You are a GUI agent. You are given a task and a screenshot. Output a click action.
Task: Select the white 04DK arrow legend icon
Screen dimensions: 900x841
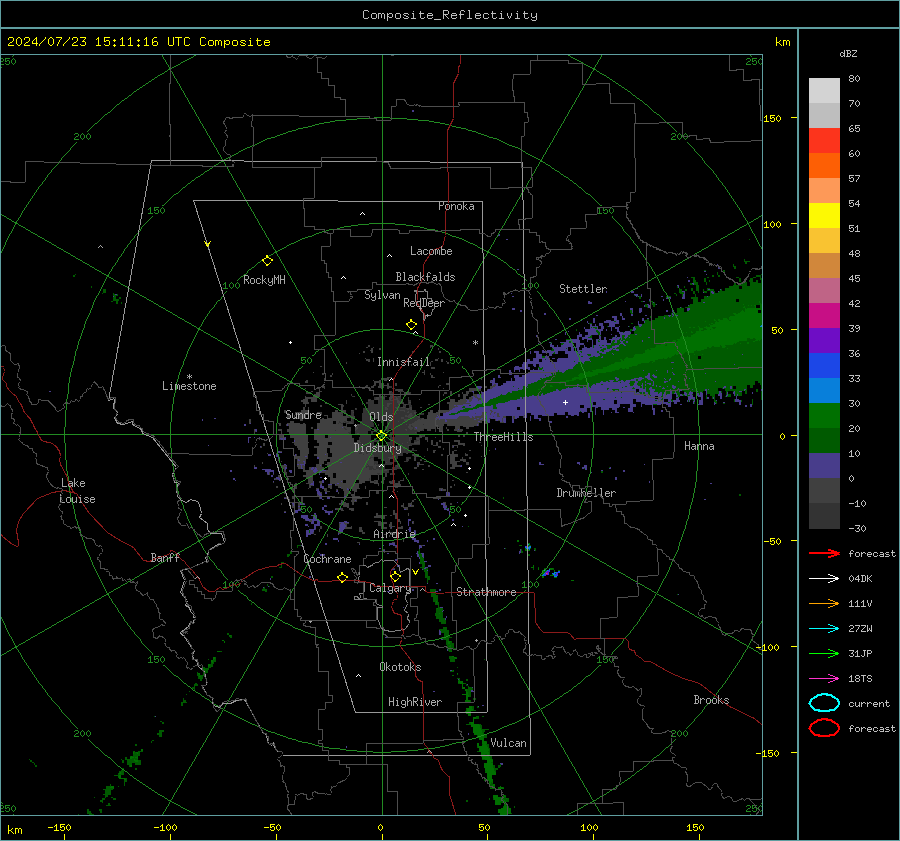pyautogui.click(x=824, y=579)
